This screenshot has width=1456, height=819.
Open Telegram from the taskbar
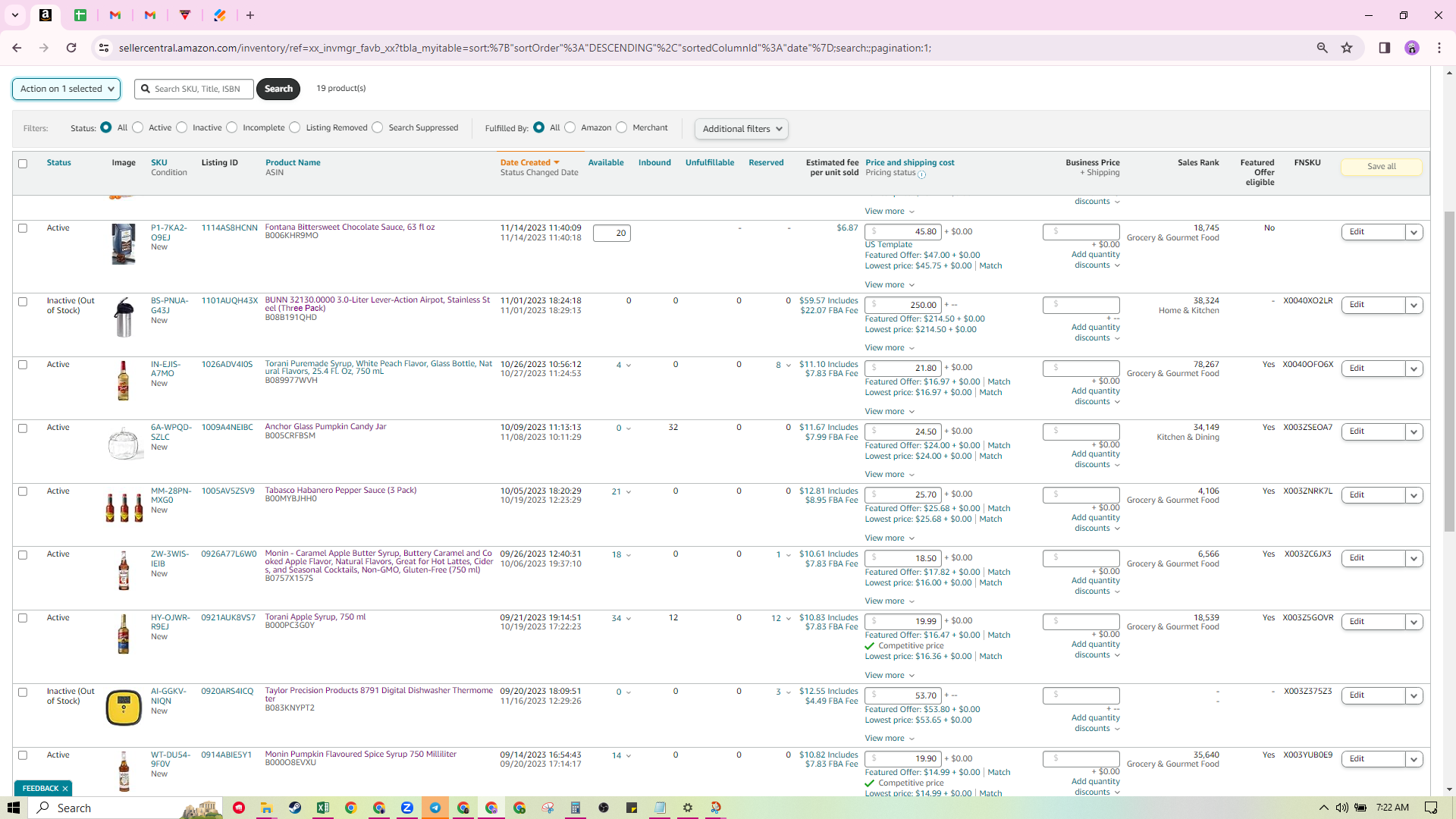435,808
